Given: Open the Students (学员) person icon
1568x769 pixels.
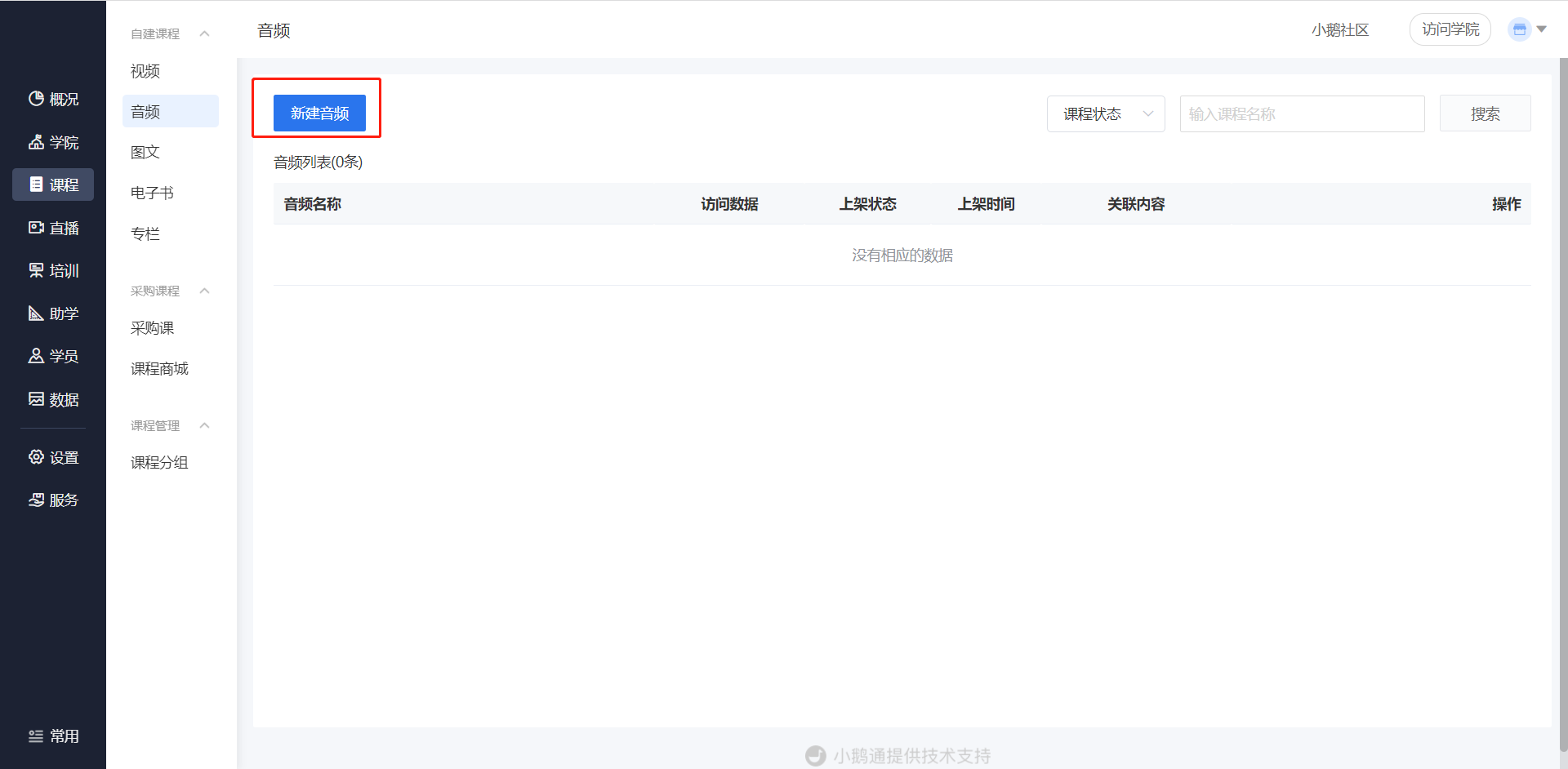Looking at the screenshot, I should pyautogui.click(x=36, y=356).
